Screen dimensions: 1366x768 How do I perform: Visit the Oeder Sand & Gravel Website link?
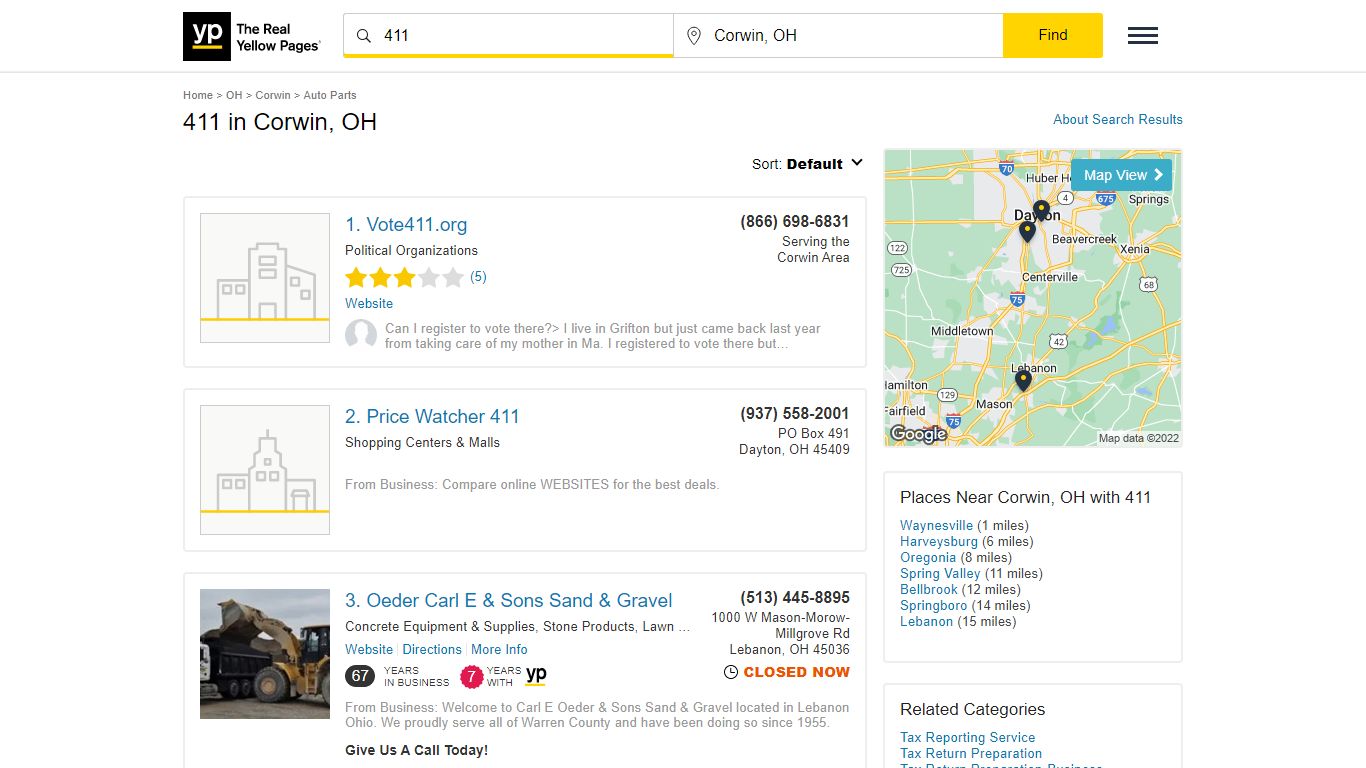[x=369, y=649]
